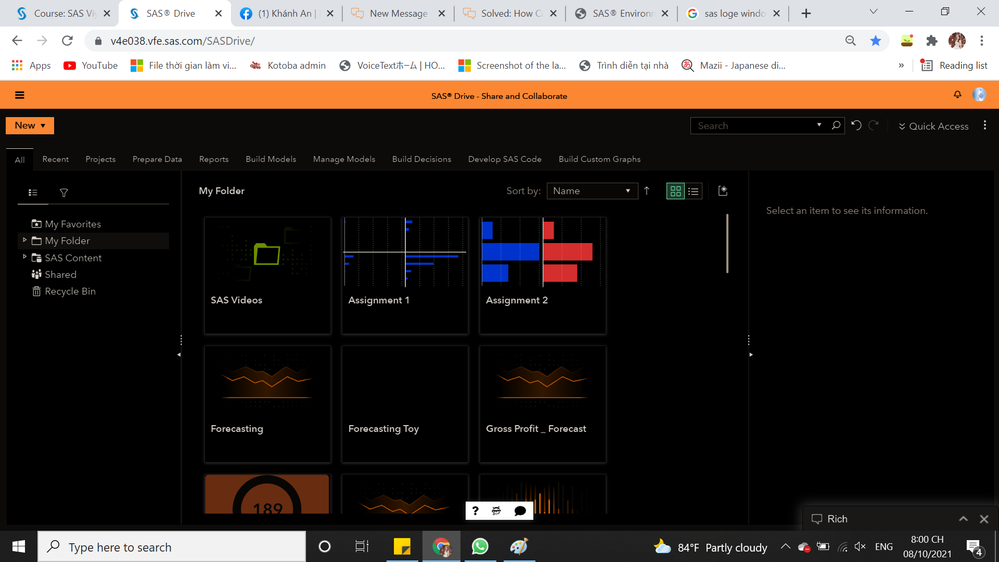Click the middle icon in the floating help bar
Screen dimensions: 999x562
(497, 510)
